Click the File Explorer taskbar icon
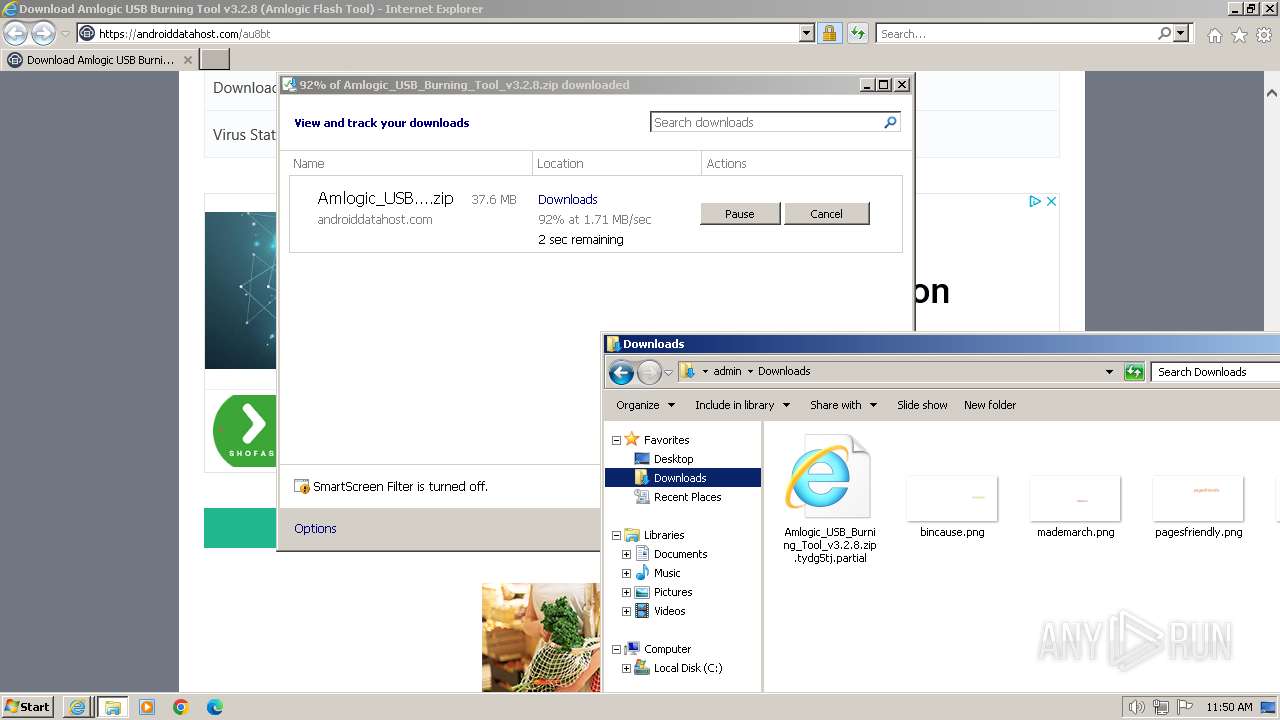The image size is (1280, 720). 112,707
